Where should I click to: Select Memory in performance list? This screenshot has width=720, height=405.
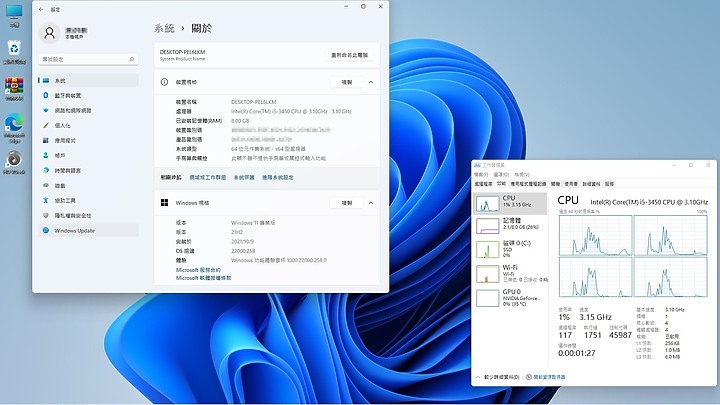pyautogui.click(x=510, y=225)
